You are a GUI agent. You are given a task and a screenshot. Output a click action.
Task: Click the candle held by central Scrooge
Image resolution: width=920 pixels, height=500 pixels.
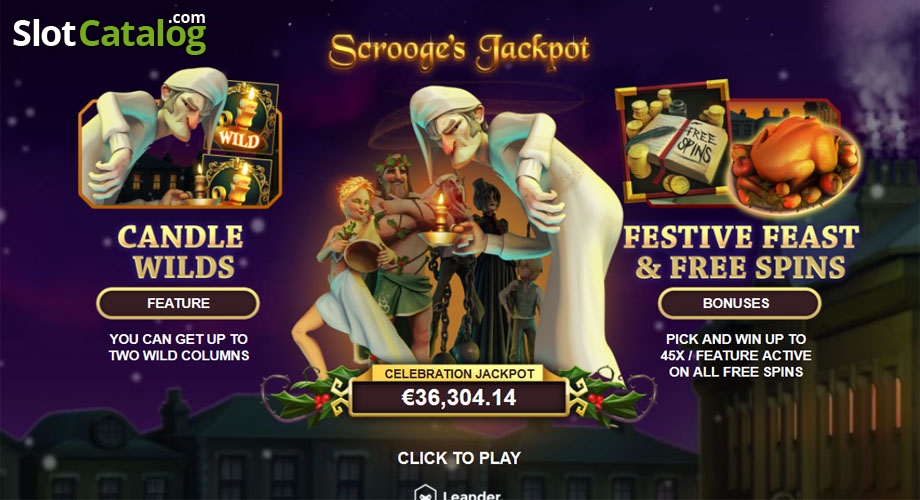441,222
